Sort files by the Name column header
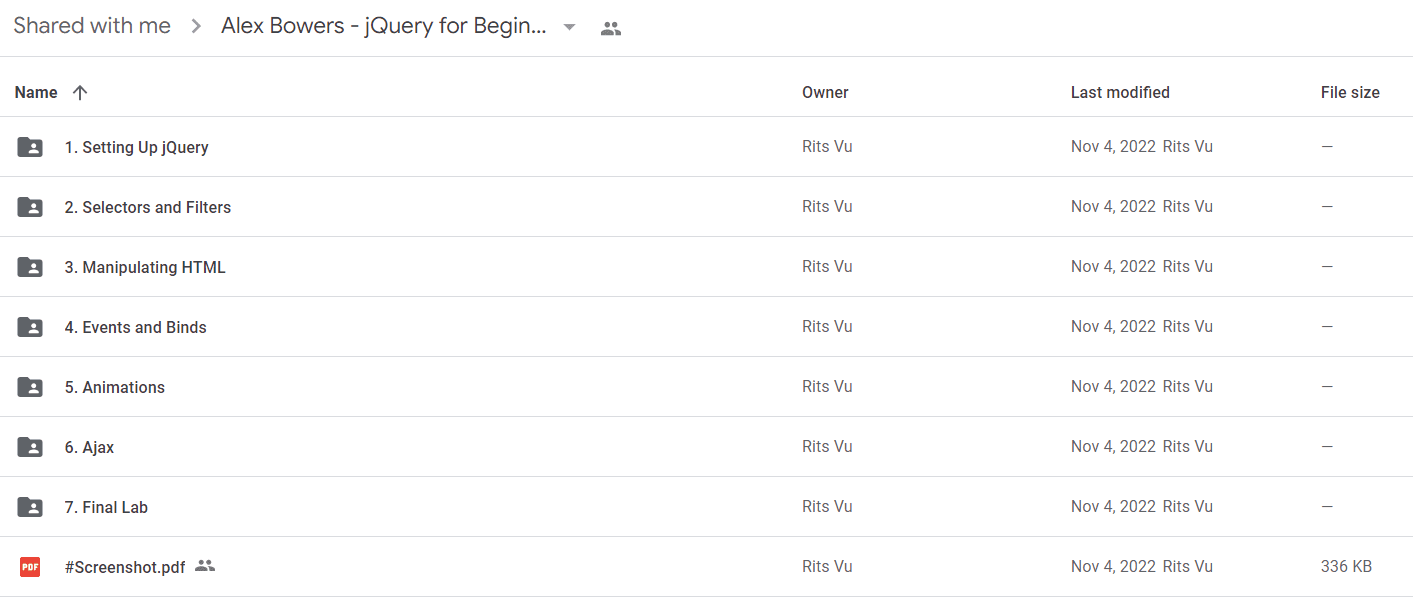This screenshot has width=1413, height=599. 36,92
